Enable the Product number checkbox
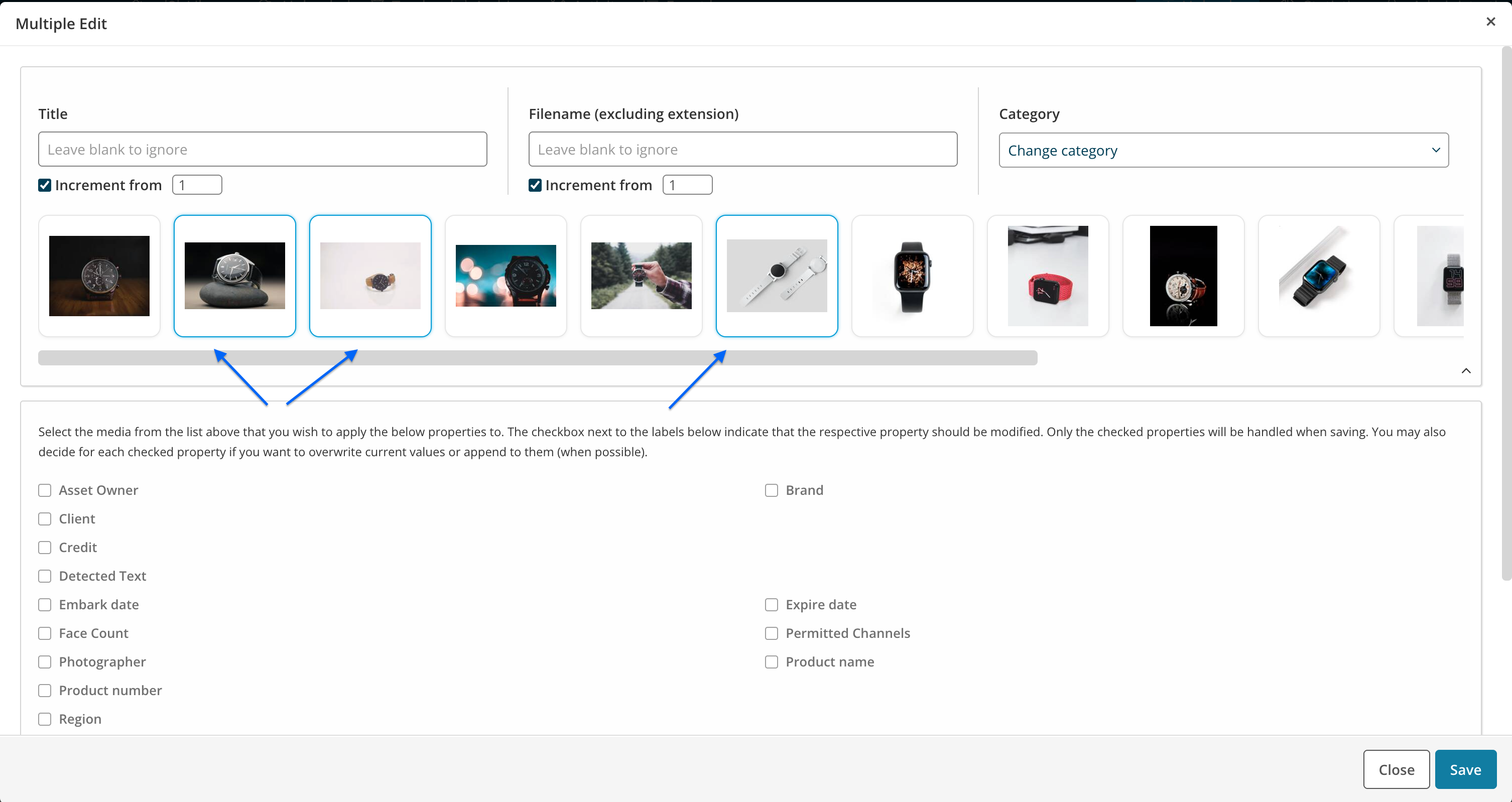1512x802 pixels. tap(45, 691)
